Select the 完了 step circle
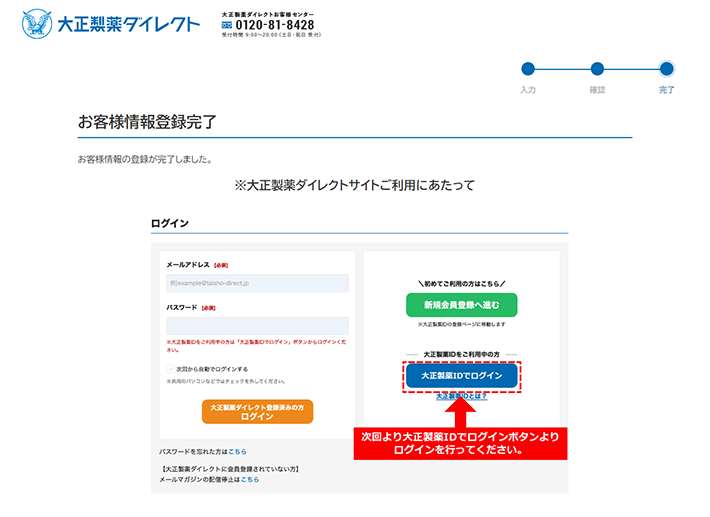The width and height of the screenshot is (710, 517). tap(667, 69)
